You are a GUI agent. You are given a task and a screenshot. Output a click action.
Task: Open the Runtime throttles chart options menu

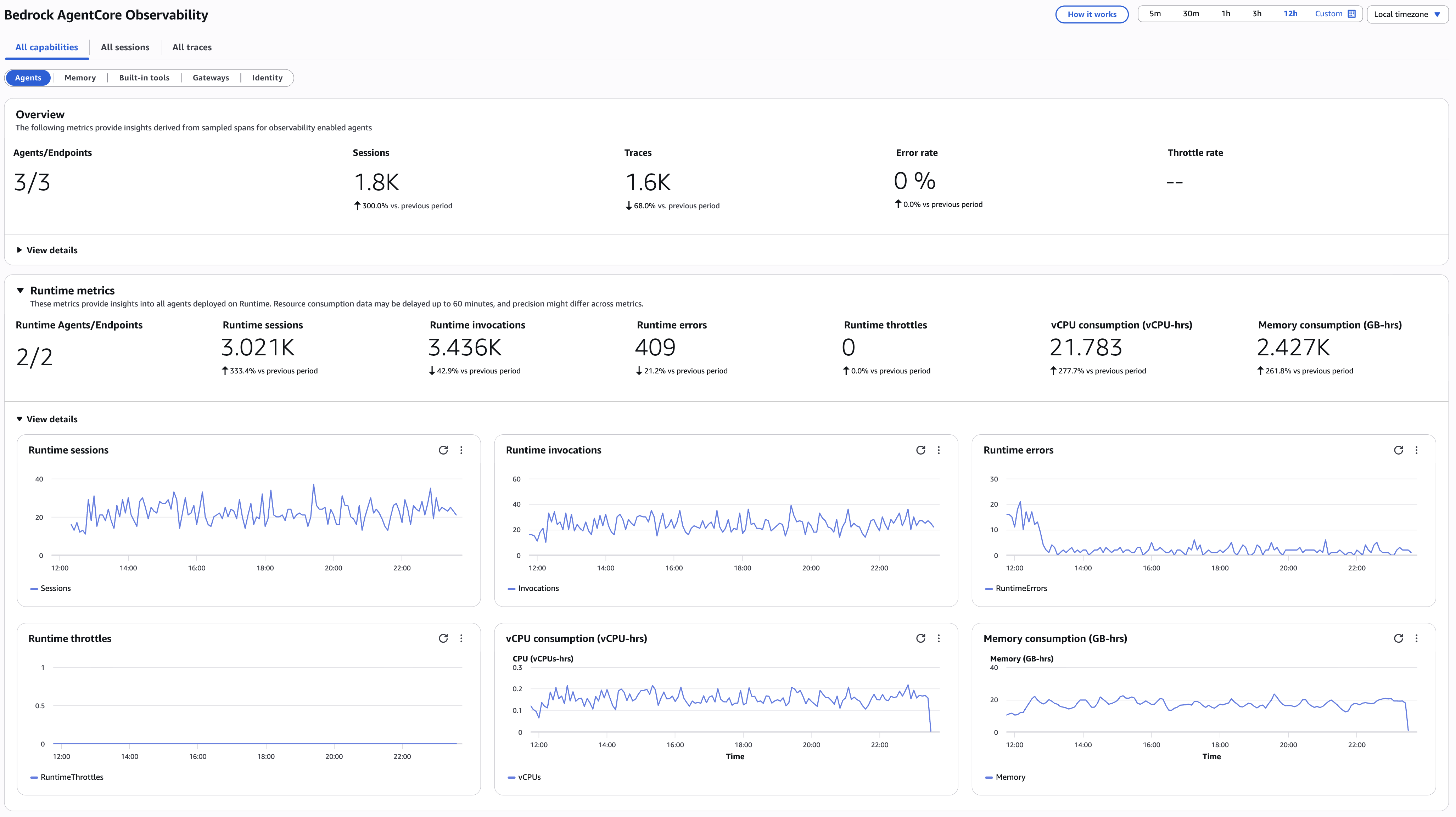coord(462,638)
